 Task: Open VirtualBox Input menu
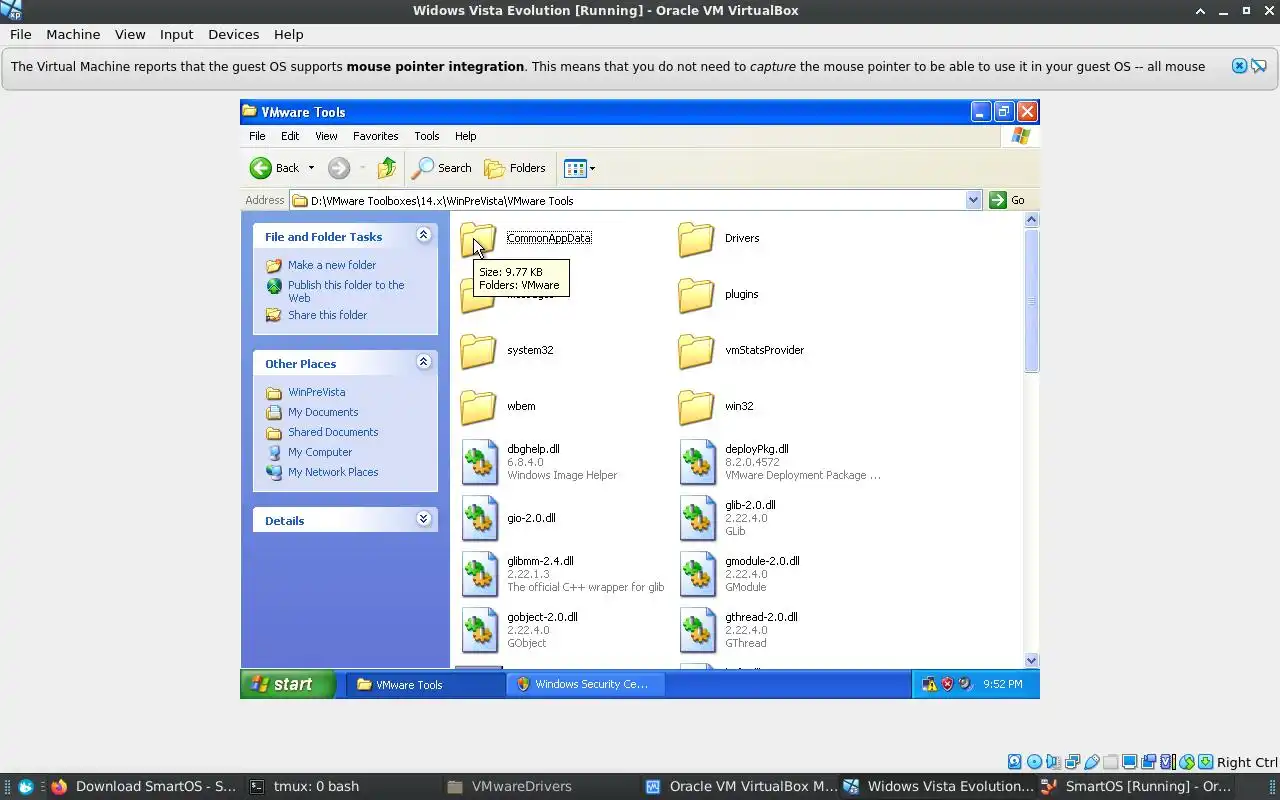click(x=176, y=34)
